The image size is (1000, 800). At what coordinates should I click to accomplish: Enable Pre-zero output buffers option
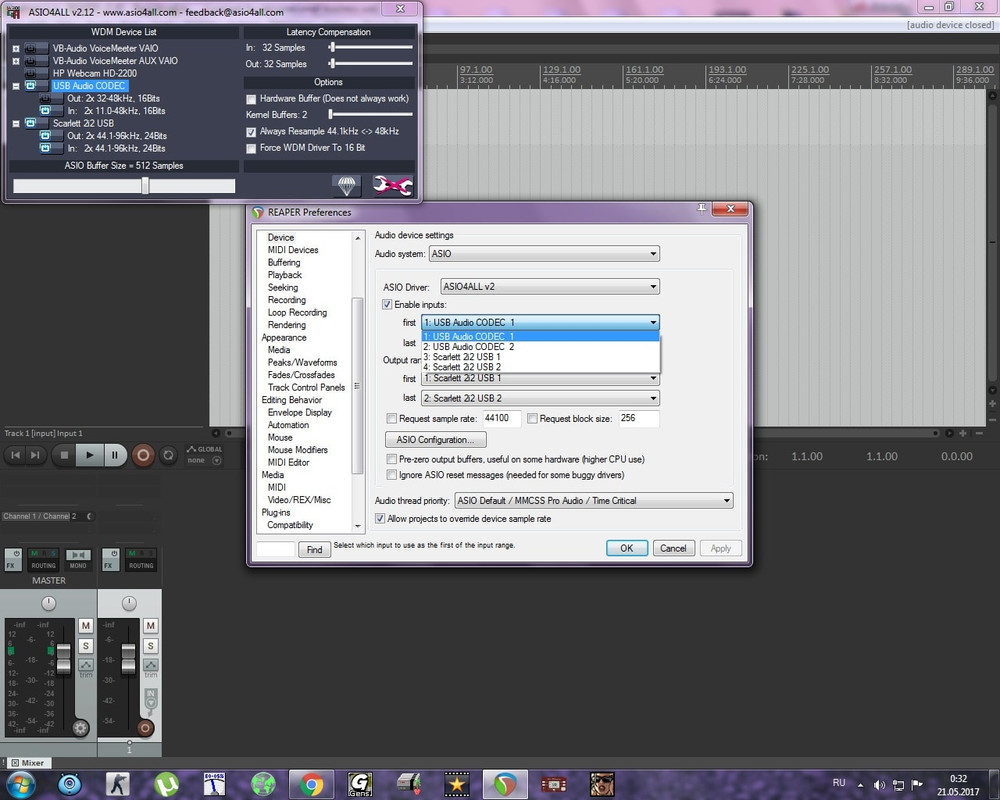[392, 459]
